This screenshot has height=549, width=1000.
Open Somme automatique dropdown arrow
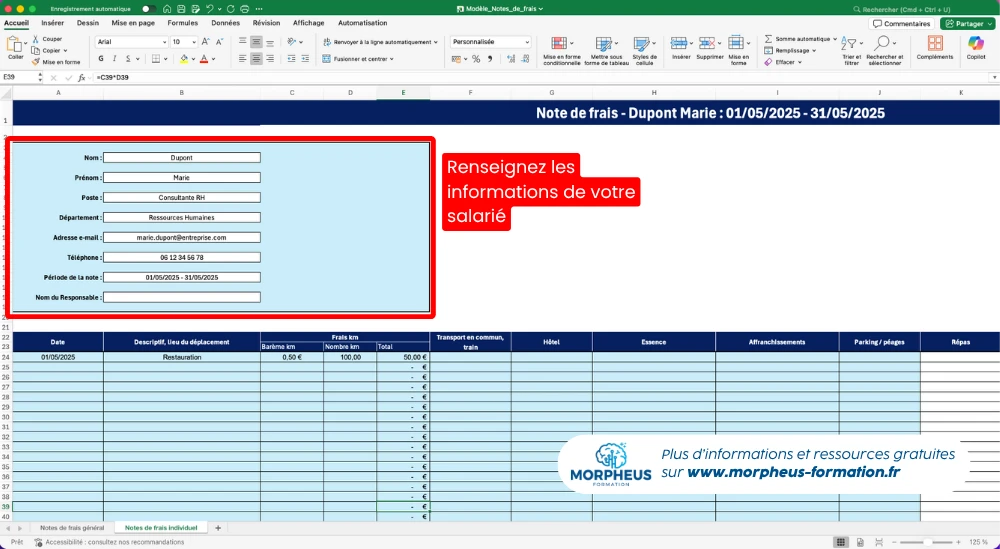[835, 39]
